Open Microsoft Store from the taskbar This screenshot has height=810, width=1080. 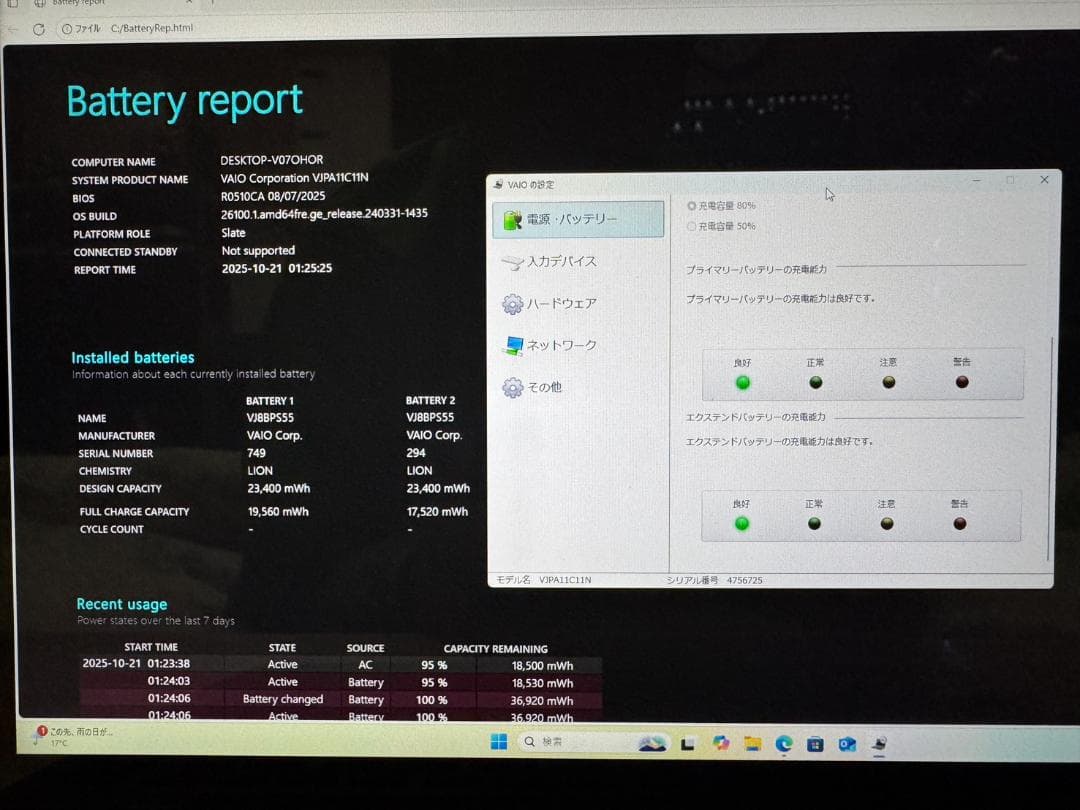[x=816, y=744]
